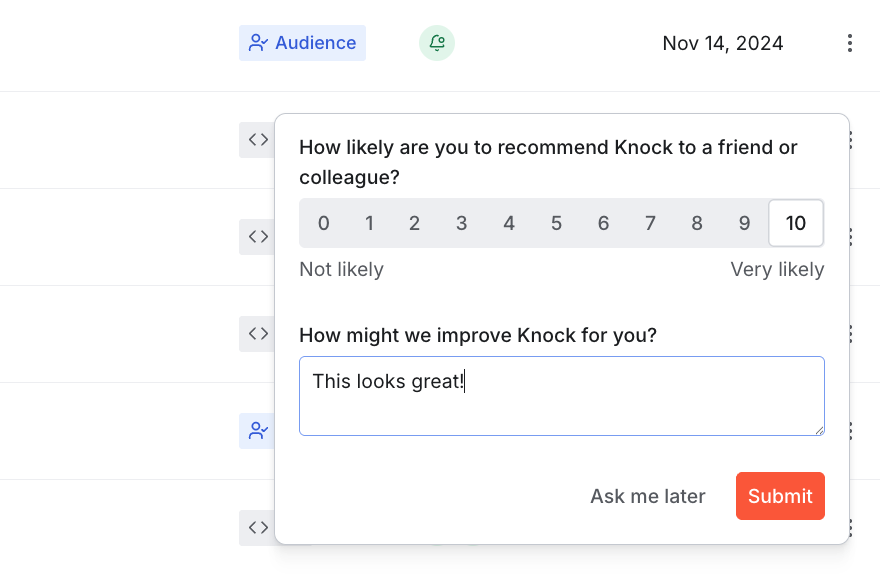
Task: Select rating 8 on the survey scale
Action: (x=697, y=223)
